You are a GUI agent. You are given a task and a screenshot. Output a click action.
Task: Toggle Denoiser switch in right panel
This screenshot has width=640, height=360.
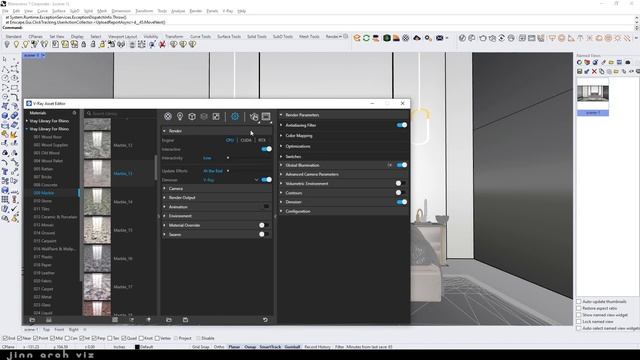click(402, 202)
